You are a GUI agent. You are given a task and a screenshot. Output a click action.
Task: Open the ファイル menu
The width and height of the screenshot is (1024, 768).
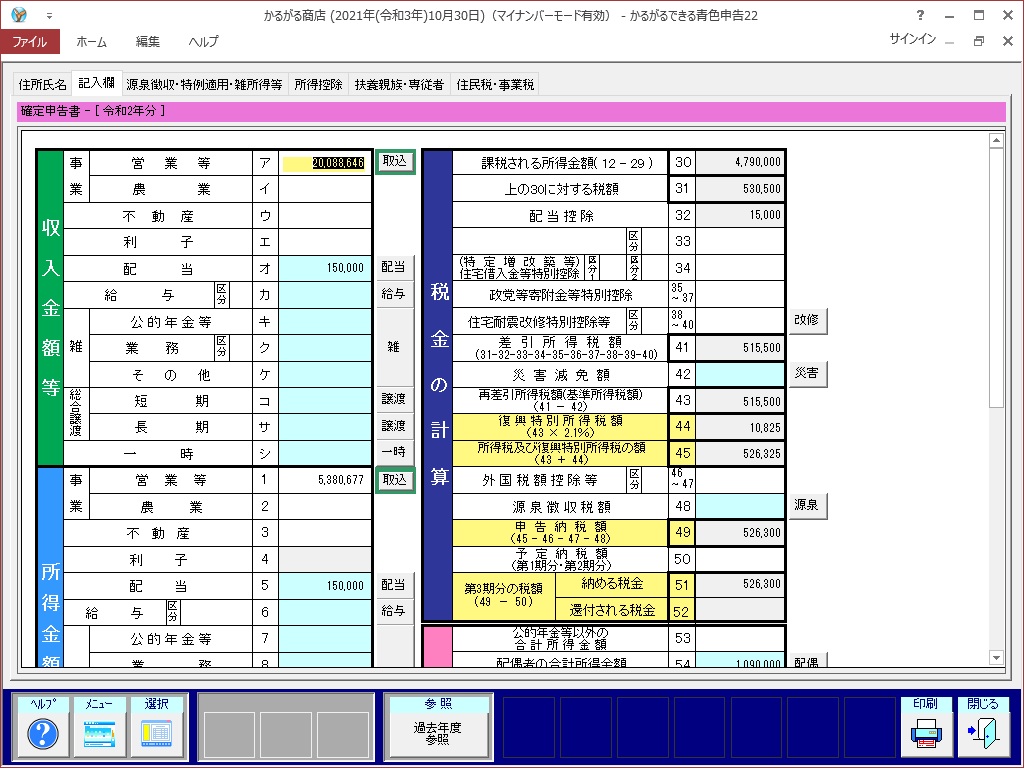[30, 41]
